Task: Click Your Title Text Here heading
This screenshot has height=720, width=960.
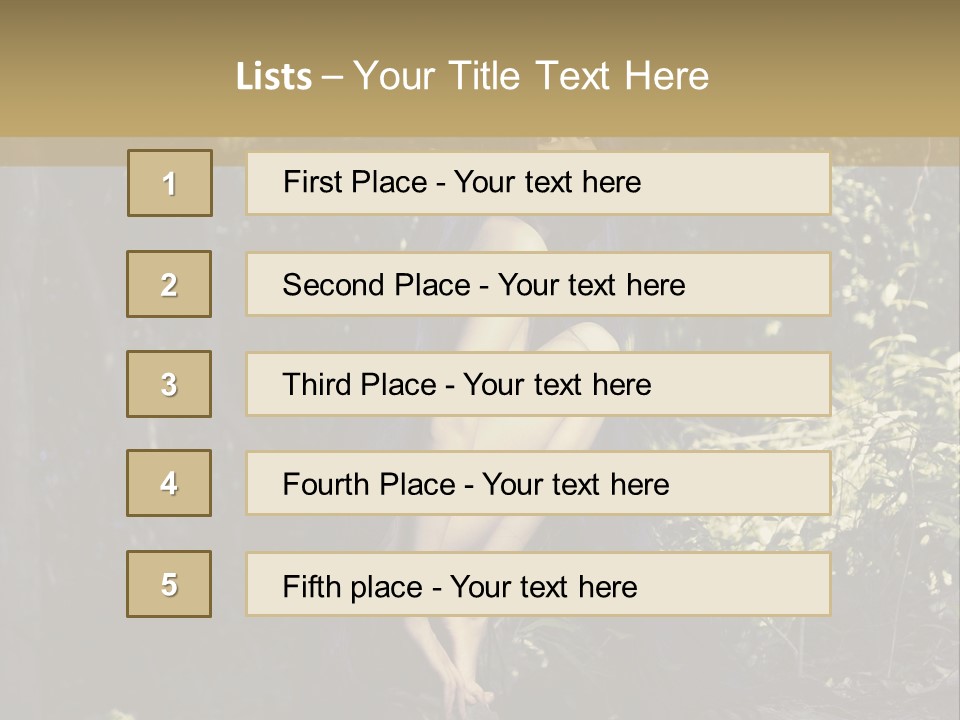Action: point(531,76)
